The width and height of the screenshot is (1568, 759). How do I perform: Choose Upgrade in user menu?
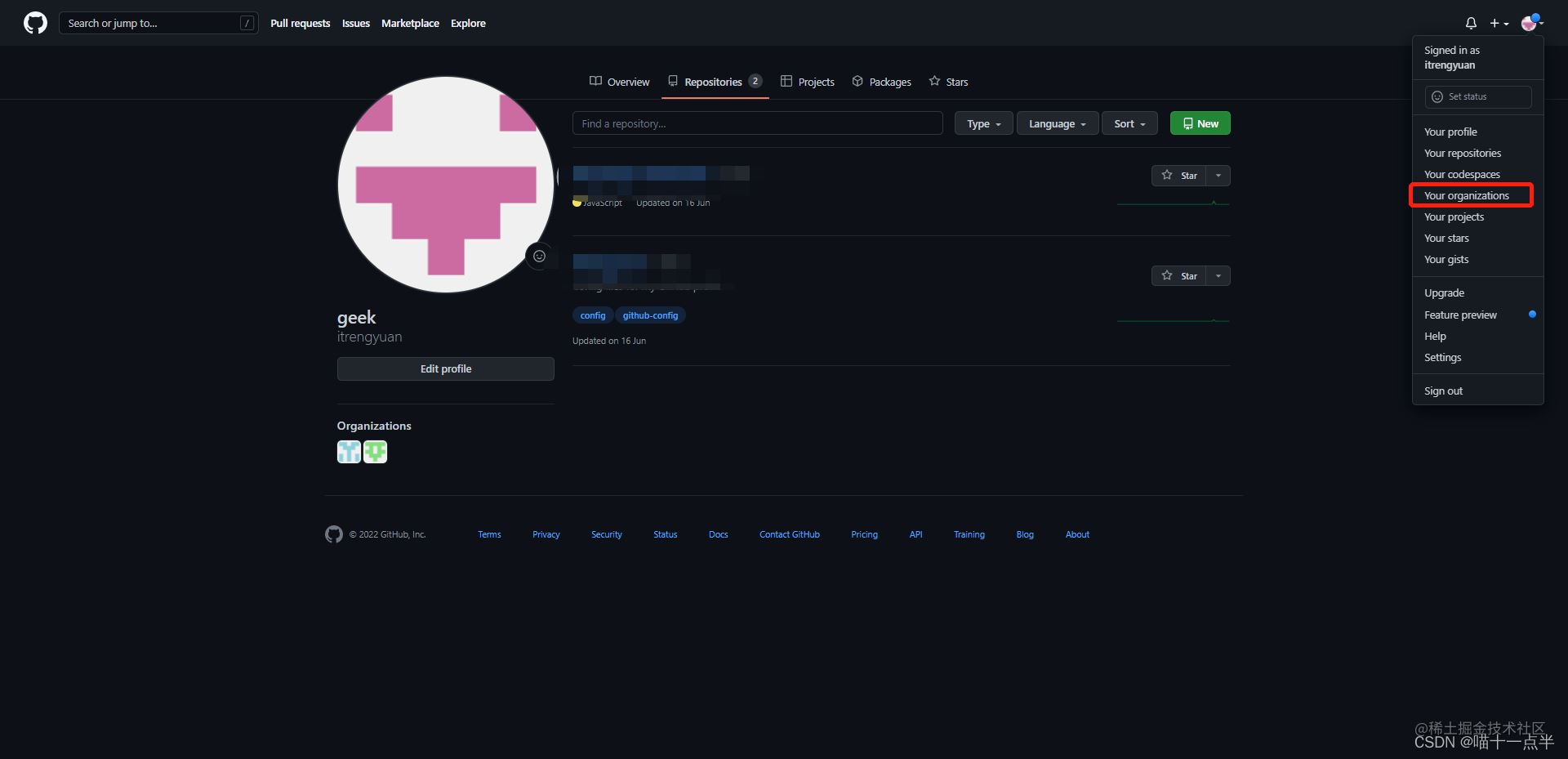point(1478,292)
